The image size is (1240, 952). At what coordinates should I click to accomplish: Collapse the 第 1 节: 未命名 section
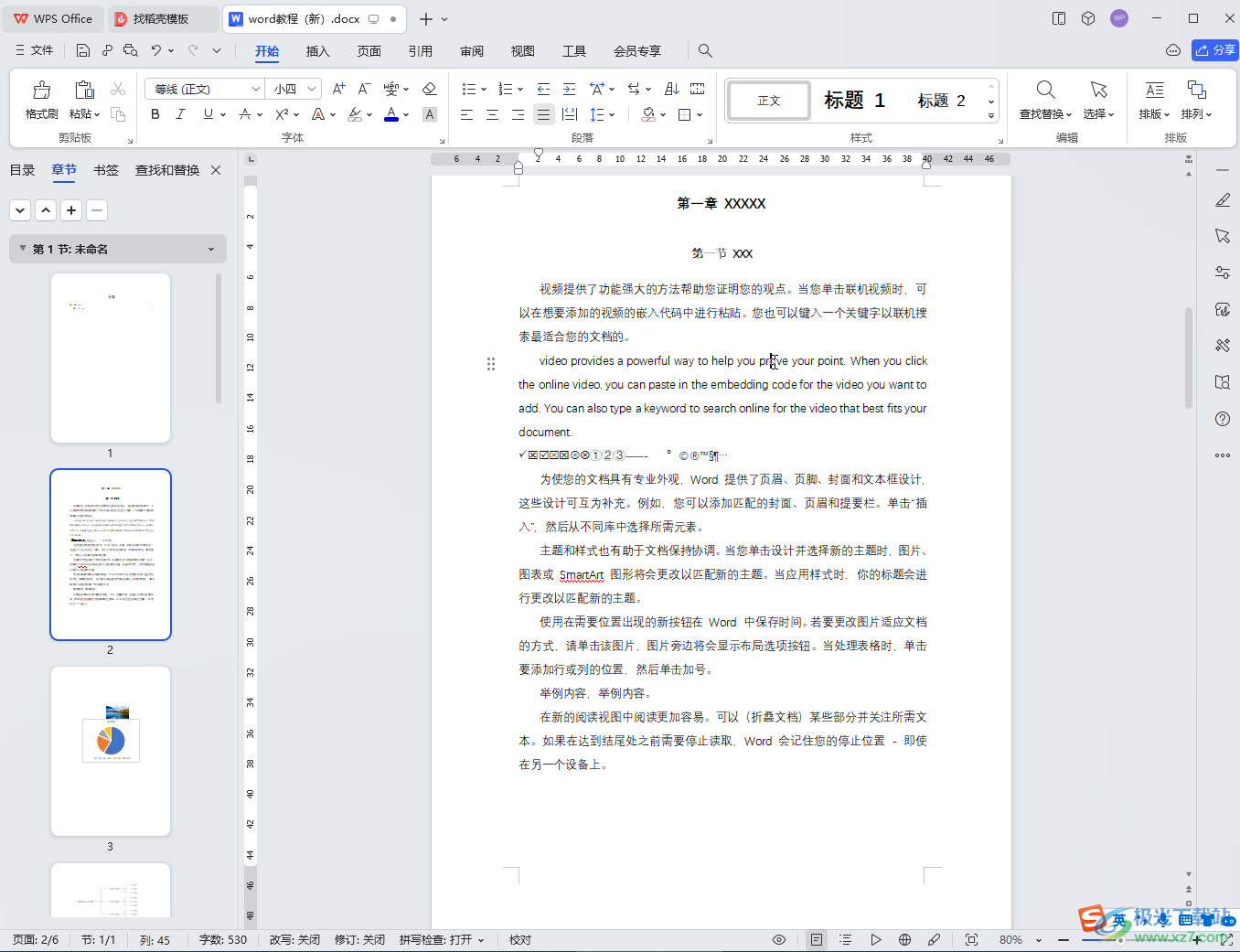[23, 249]
